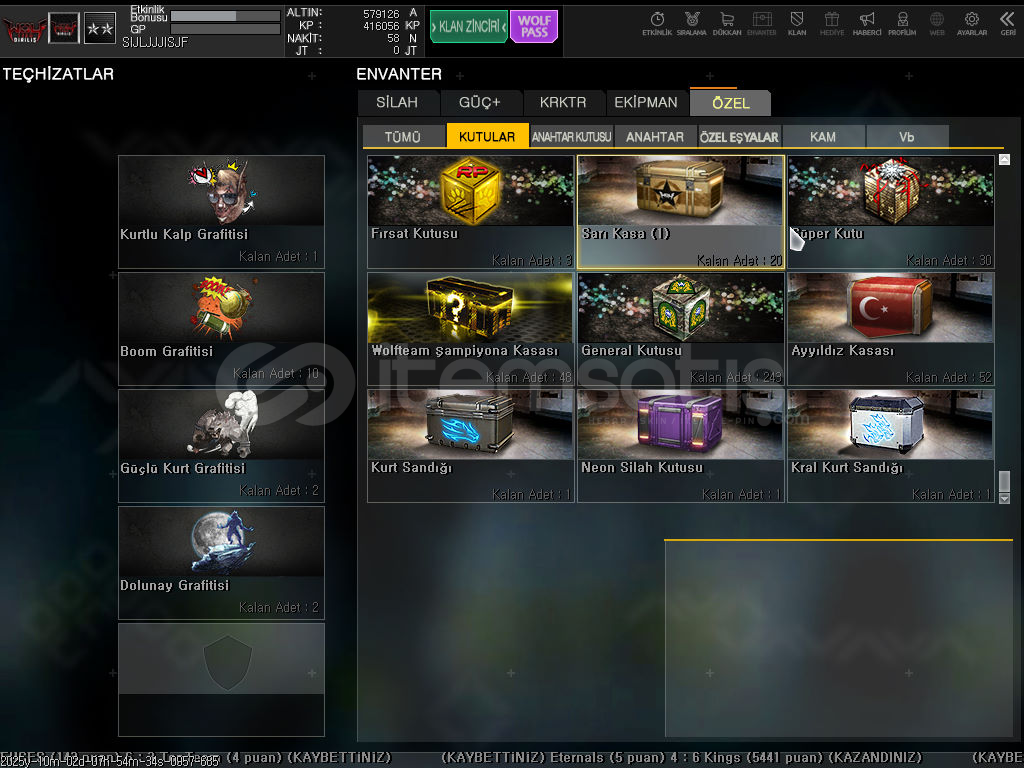Open the Dükkan shopping cart icon

click(727, 24)
